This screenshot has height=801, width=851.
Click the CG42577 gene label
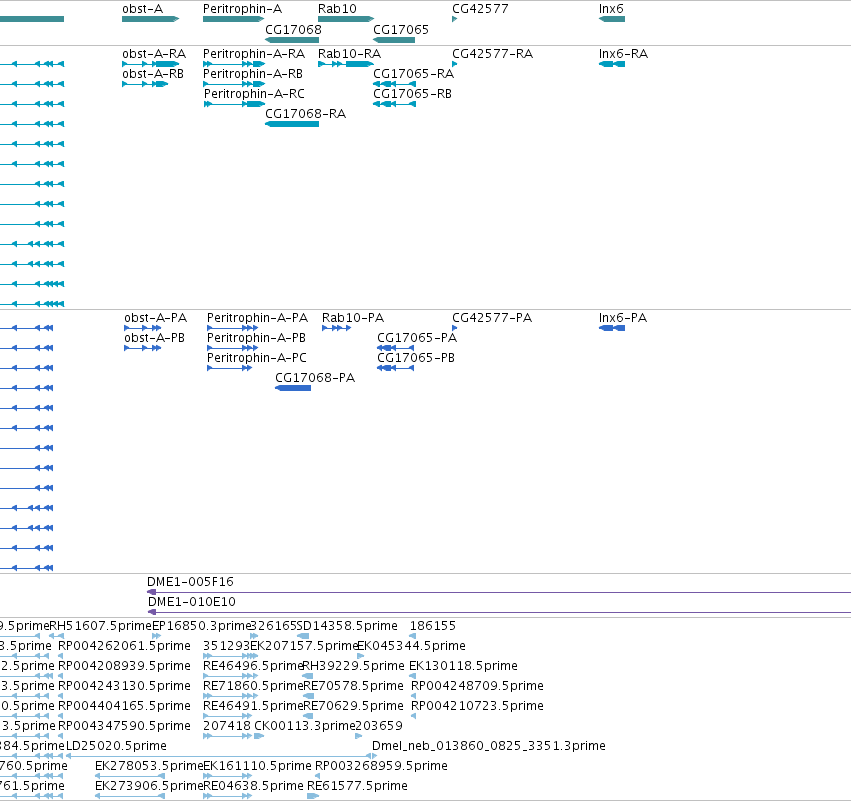(480, 9)
